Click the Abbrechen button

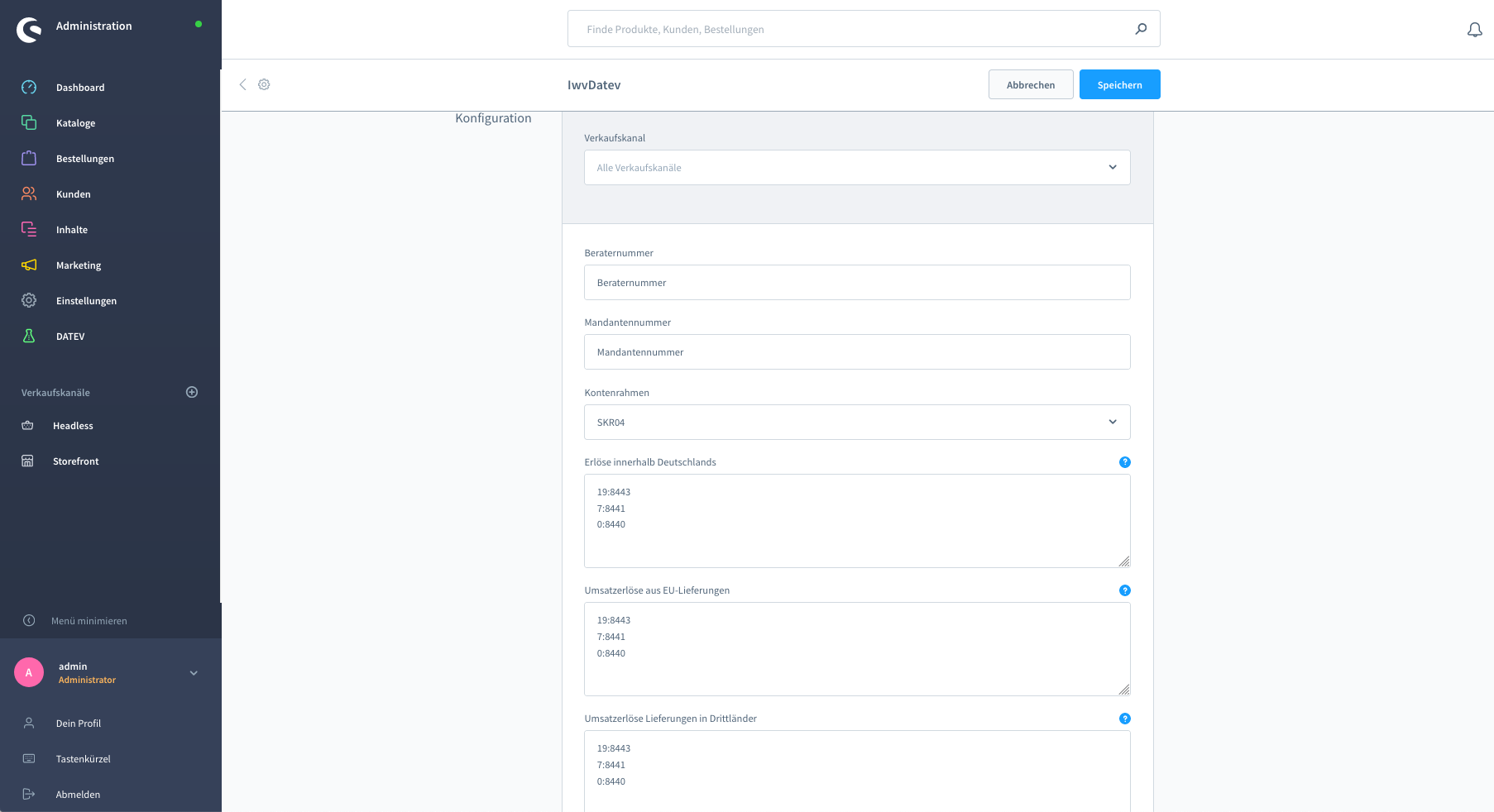tap(1030, 84)
